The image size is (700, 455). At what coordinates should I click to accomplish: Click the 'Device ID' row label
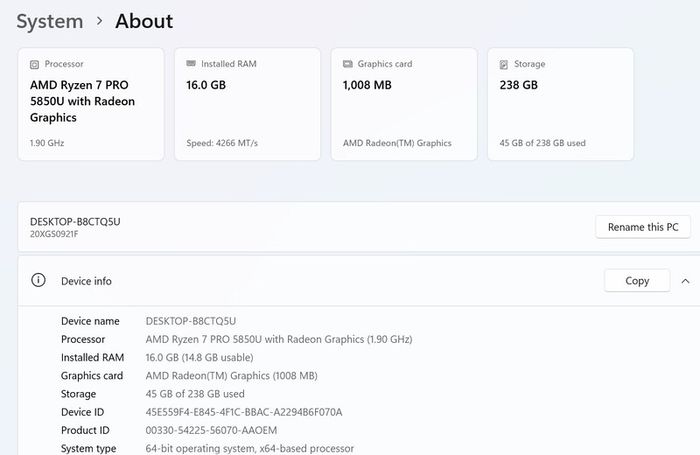point(83,412)
